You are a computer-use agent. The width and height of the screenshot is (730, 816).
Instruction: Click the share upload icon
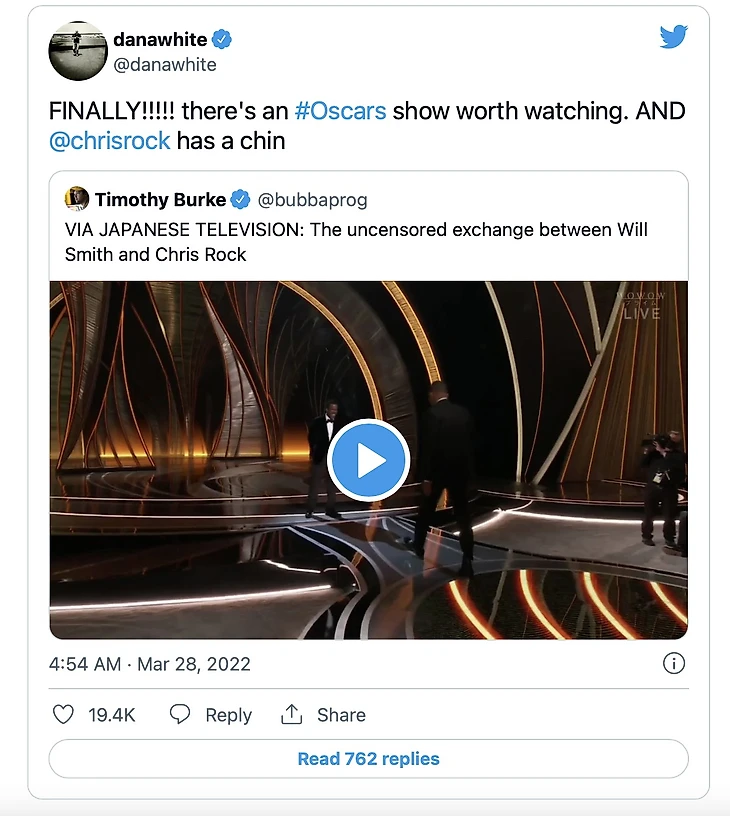point(292,714)
